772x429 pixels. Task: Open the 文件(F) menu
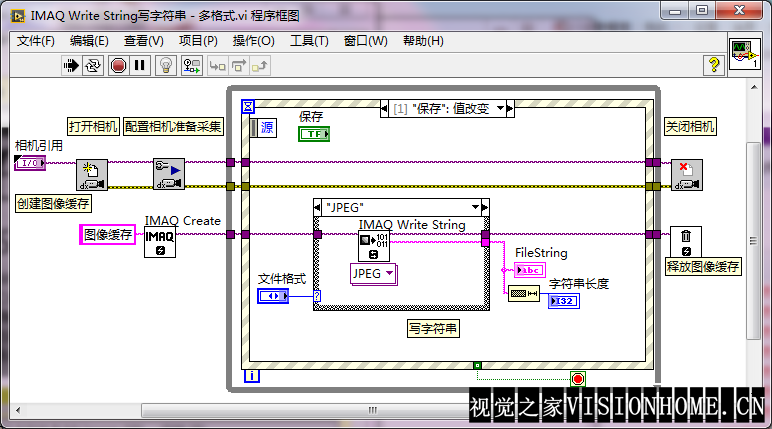[36, 41]
